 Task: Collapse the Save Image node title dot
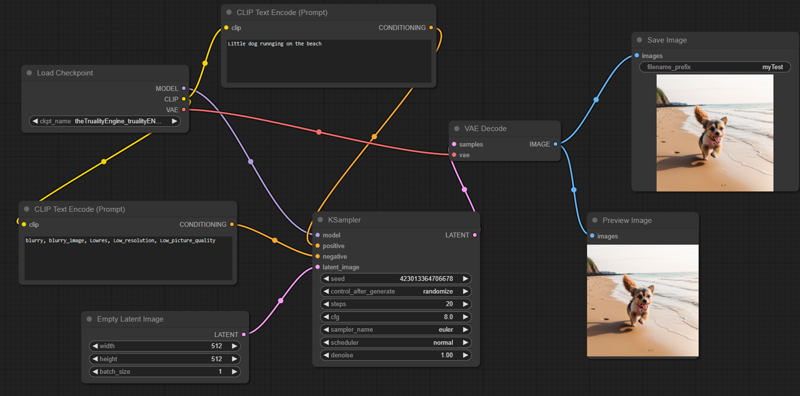(639, 40)
